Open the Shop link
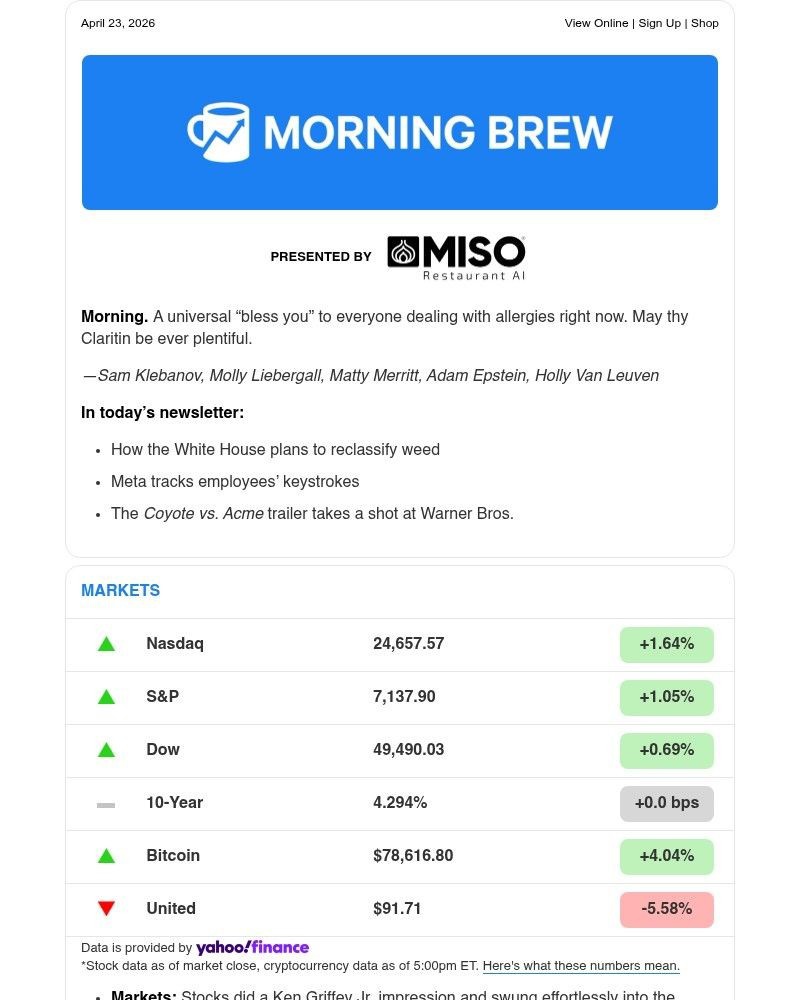The width and height of the screenshot is (800, 1000). (x=705, y=23)
